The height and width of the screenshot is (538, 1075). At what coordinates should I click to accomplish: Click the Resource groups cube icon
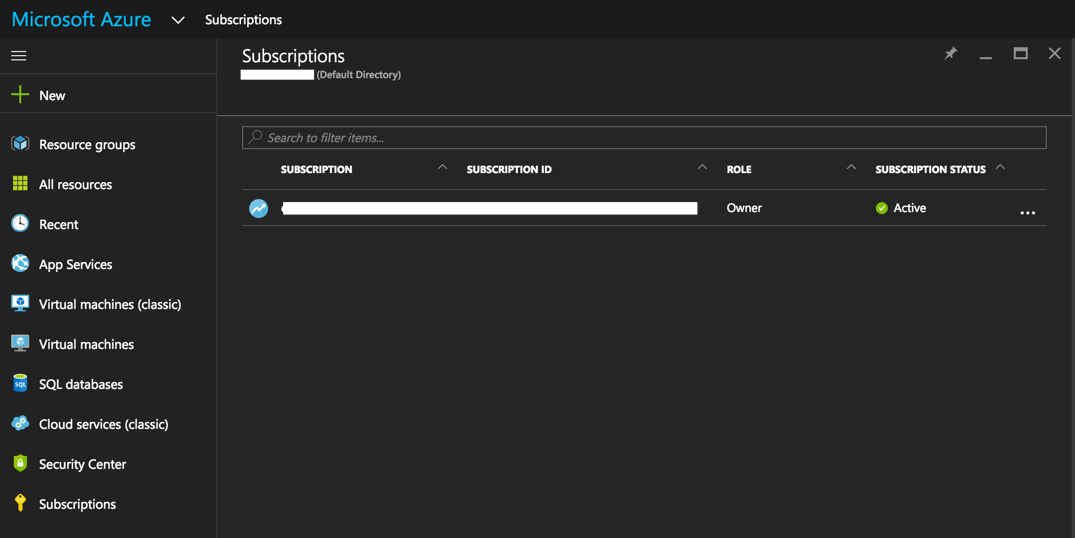[x=20, y=144]
